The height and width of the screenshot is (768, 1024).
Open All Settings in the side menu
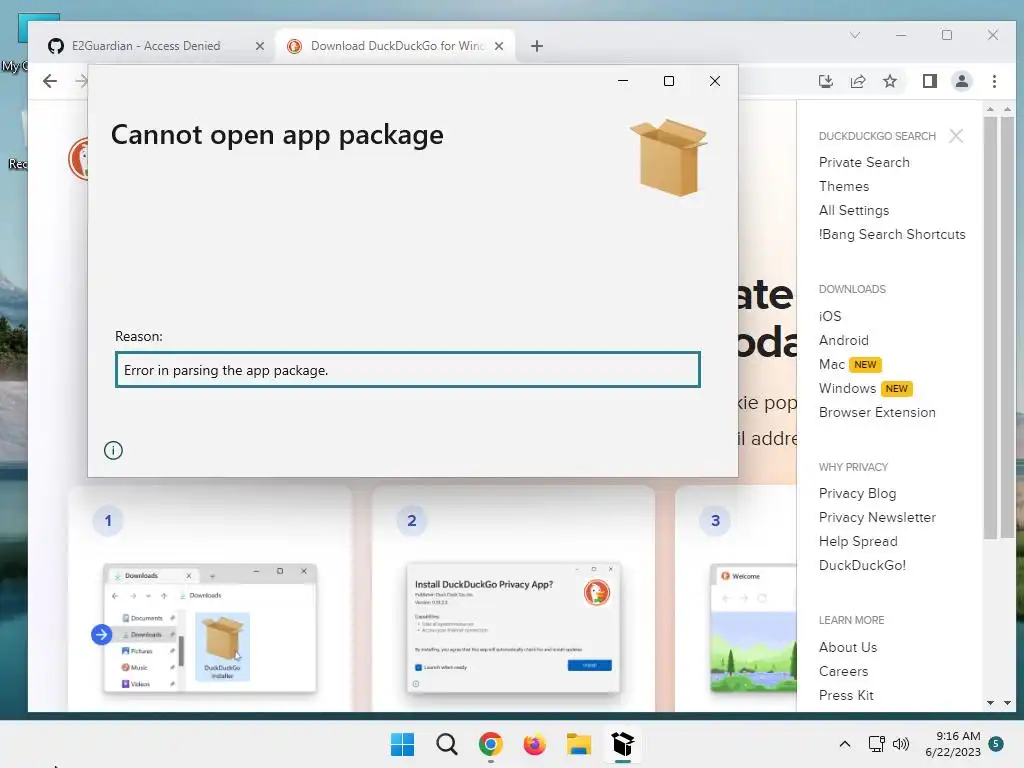[x=854, y=210]
